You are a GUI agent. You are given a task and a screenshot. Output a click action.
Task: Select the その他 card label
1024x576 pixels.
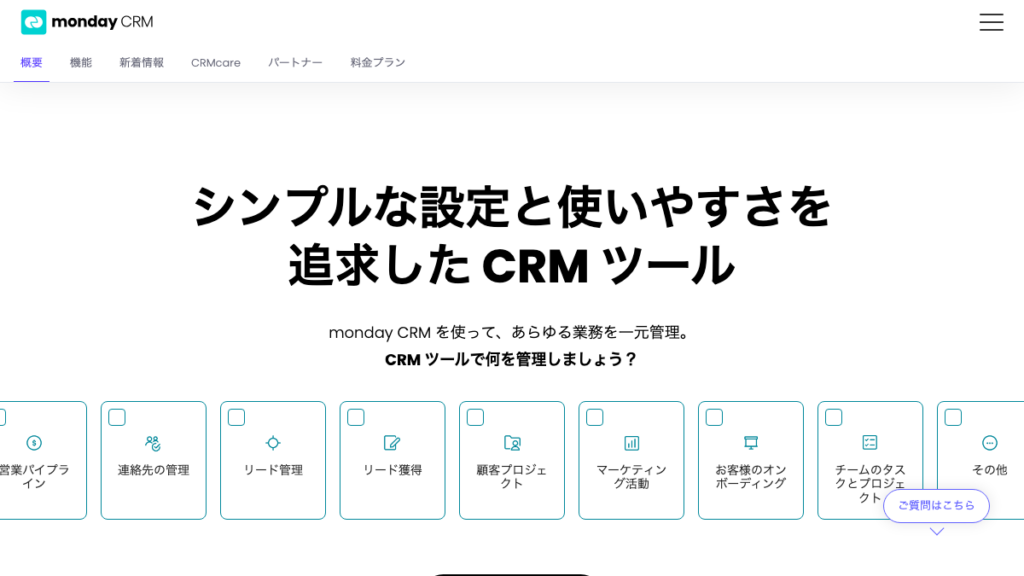coord(989,470)
